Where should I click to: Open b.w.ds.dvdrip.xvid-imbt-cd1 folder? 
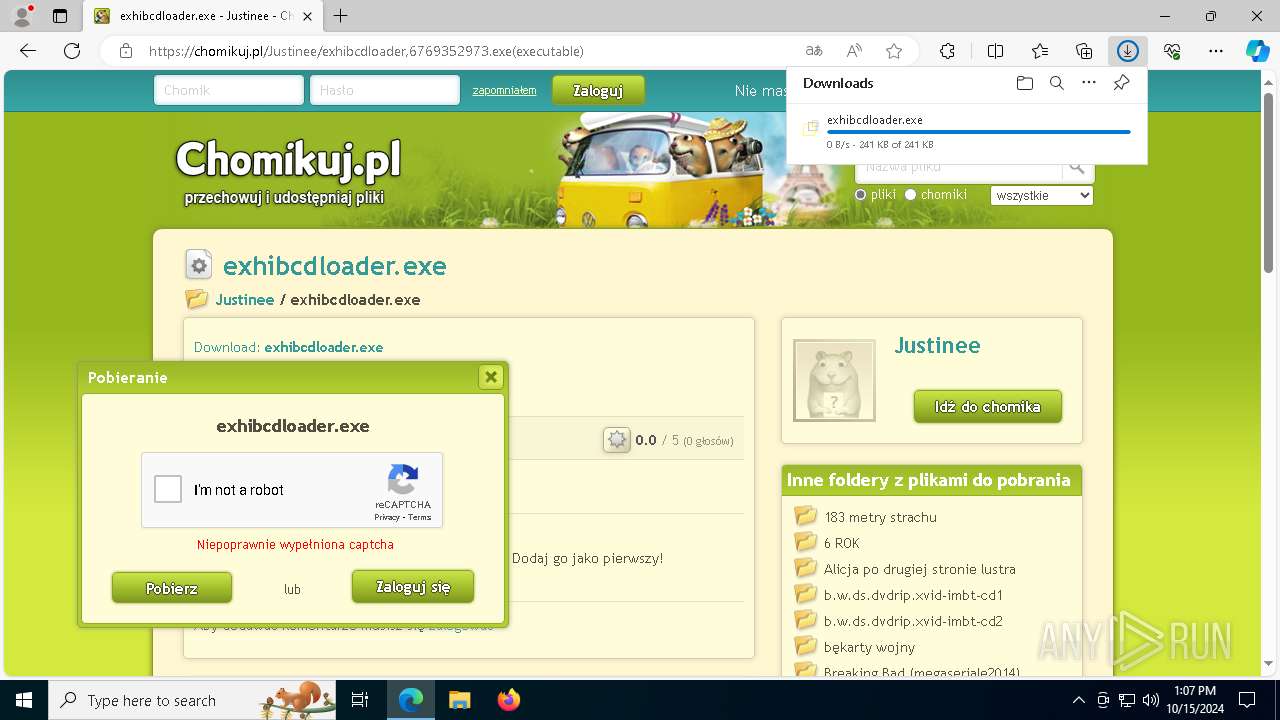[913, 595]
